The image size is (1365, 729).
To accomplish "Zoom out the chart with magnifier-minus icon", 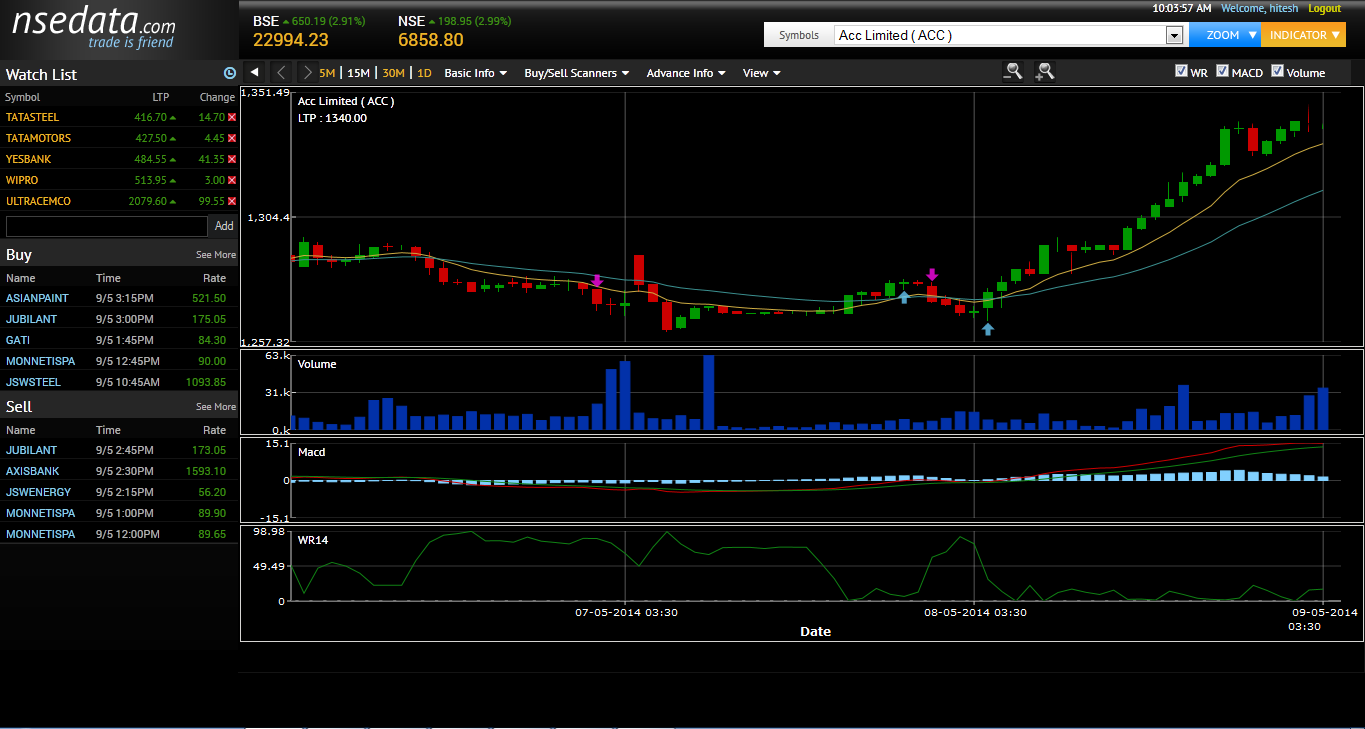I will (x=1013, y=71).
